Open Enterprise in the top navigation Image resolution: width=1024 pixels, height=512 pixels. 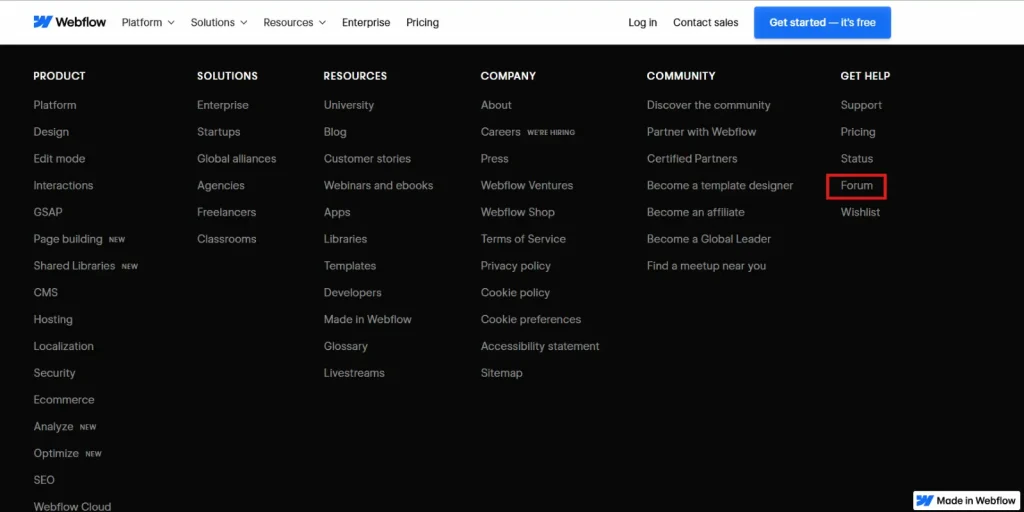[x=366, y=22]
